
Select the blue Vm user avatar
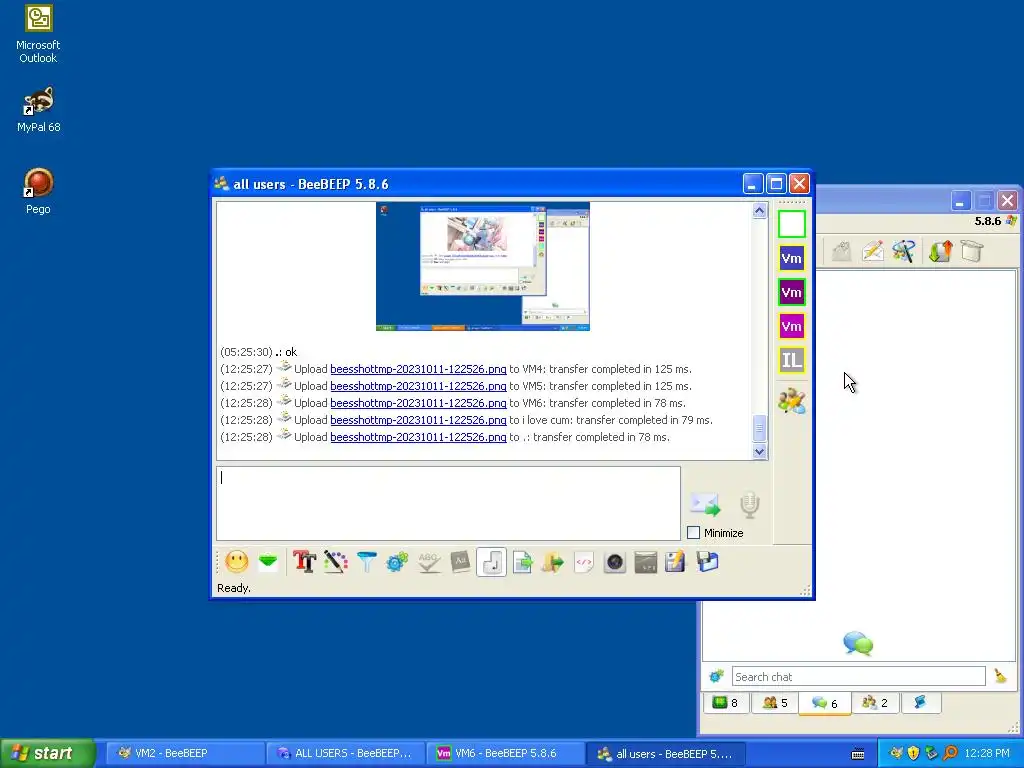coord(792,258)
